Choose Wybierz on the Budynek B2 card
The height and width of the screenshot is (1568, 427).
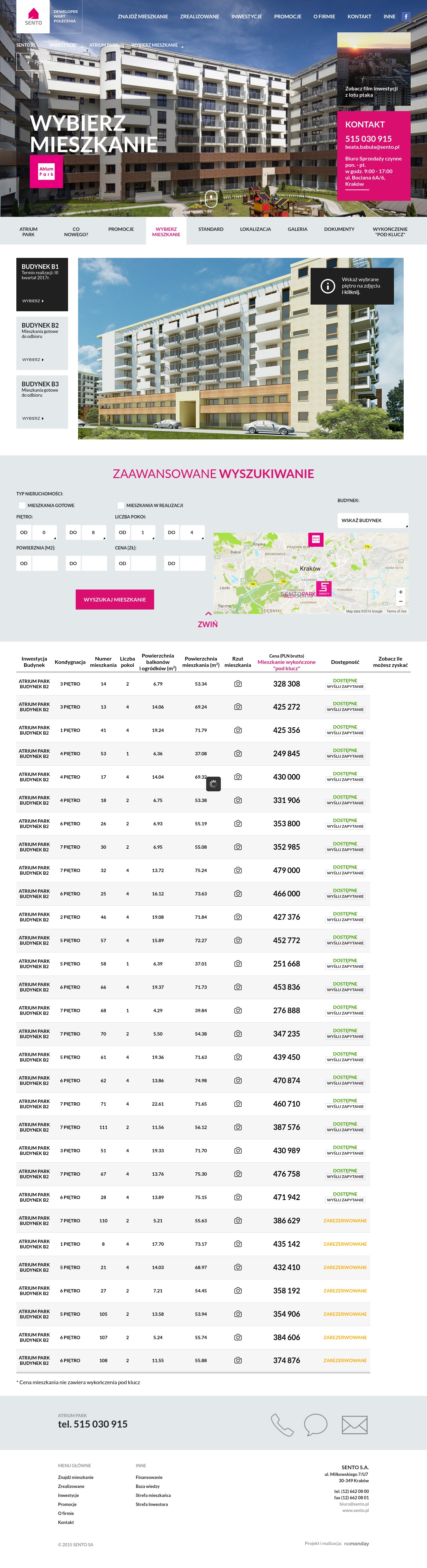pos(33,360)
